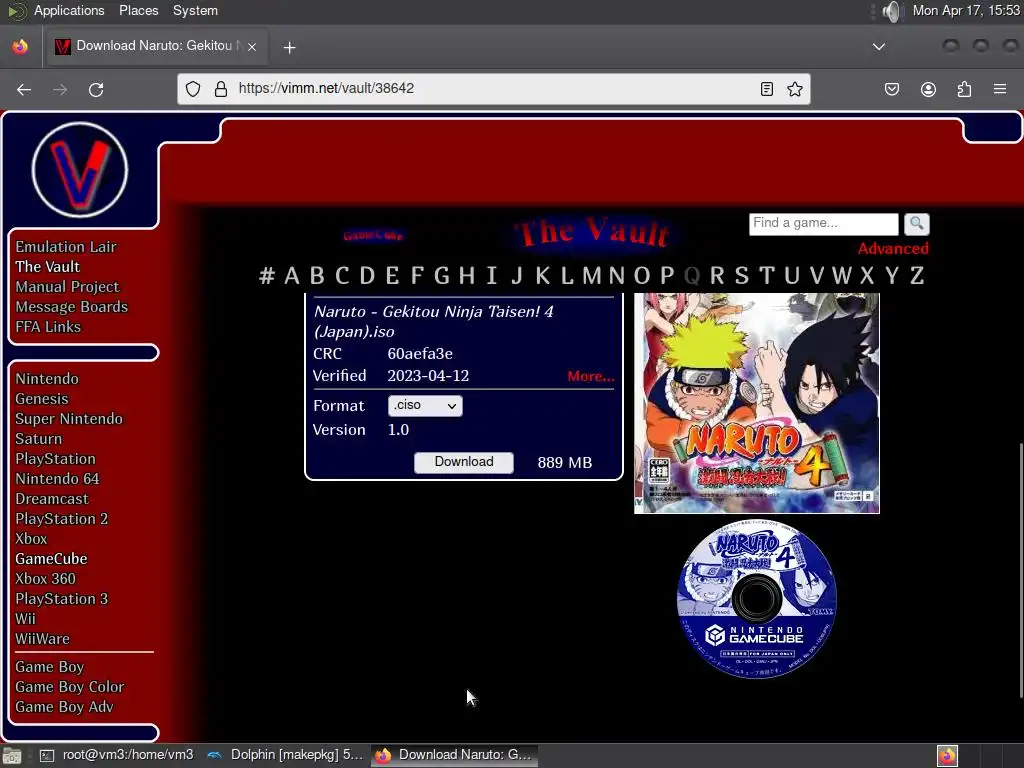The width and height of the screenshot is (1024, 768).
Task: Open the FFA Links link
Action: (48, 327)
